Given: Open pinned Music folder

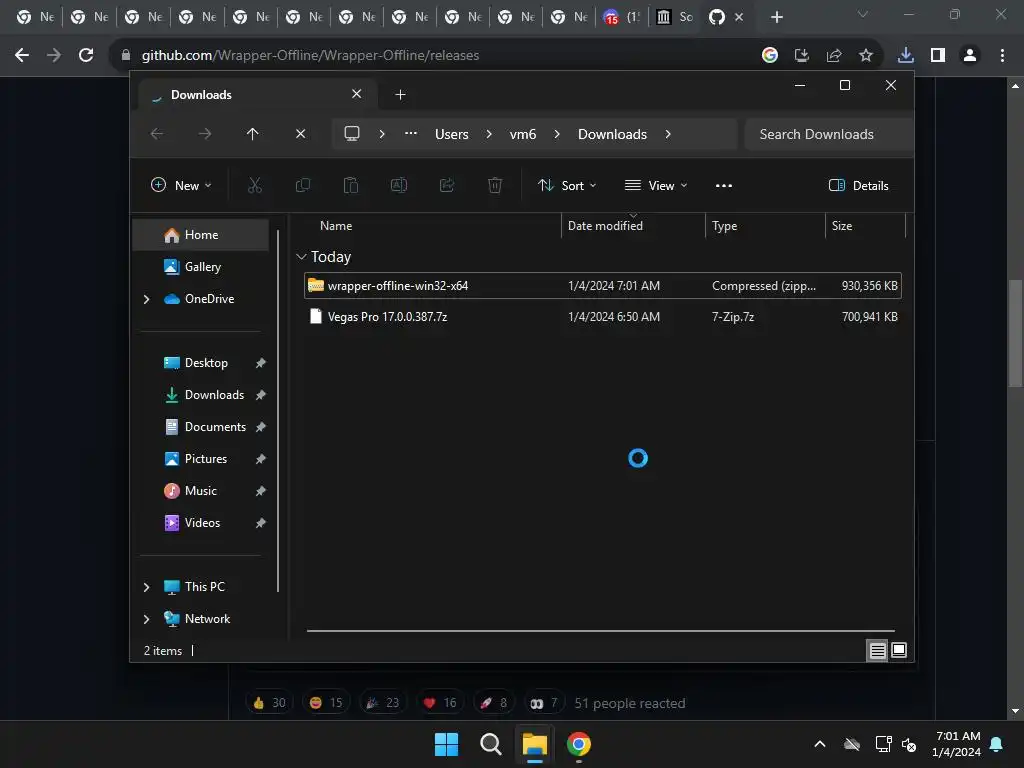Looking at the screenshot, I should [x=200, y=491].
